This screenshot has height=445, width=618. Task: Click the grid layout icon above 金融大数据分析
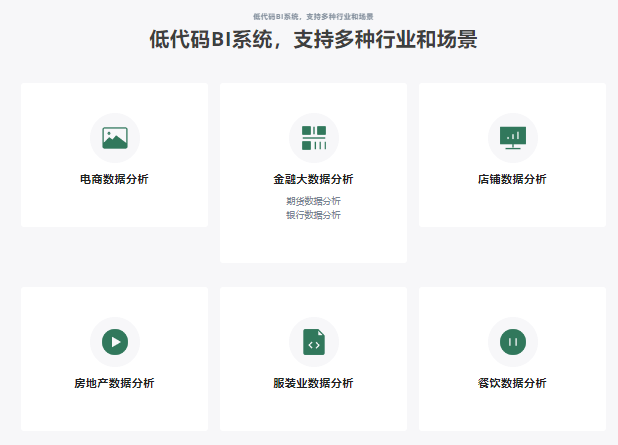(314, 138)
